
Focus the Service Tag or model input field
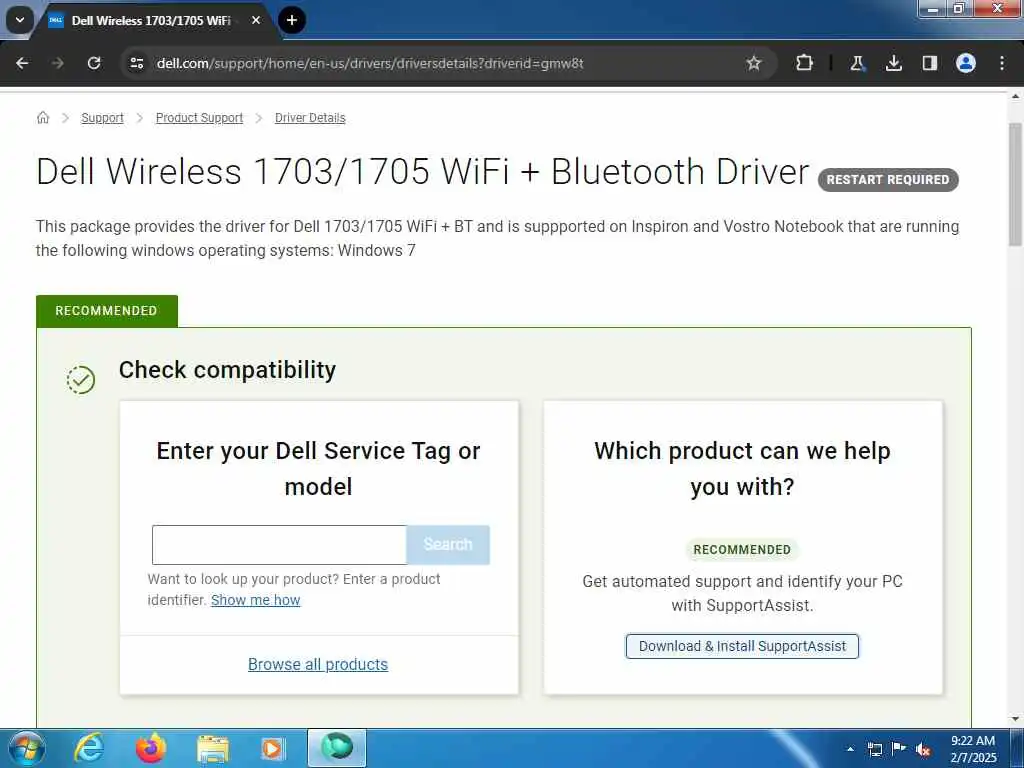[280, 545]
